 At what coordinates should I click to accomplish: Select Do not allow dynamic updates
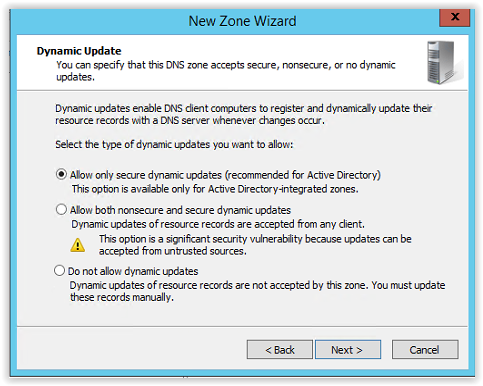(x=59, y=270)
